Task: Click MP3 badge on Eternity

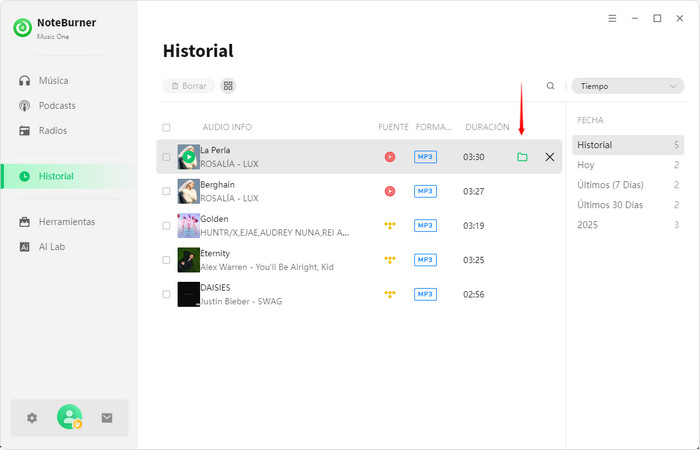Action: pyautogui.click(x=425, y=260)
